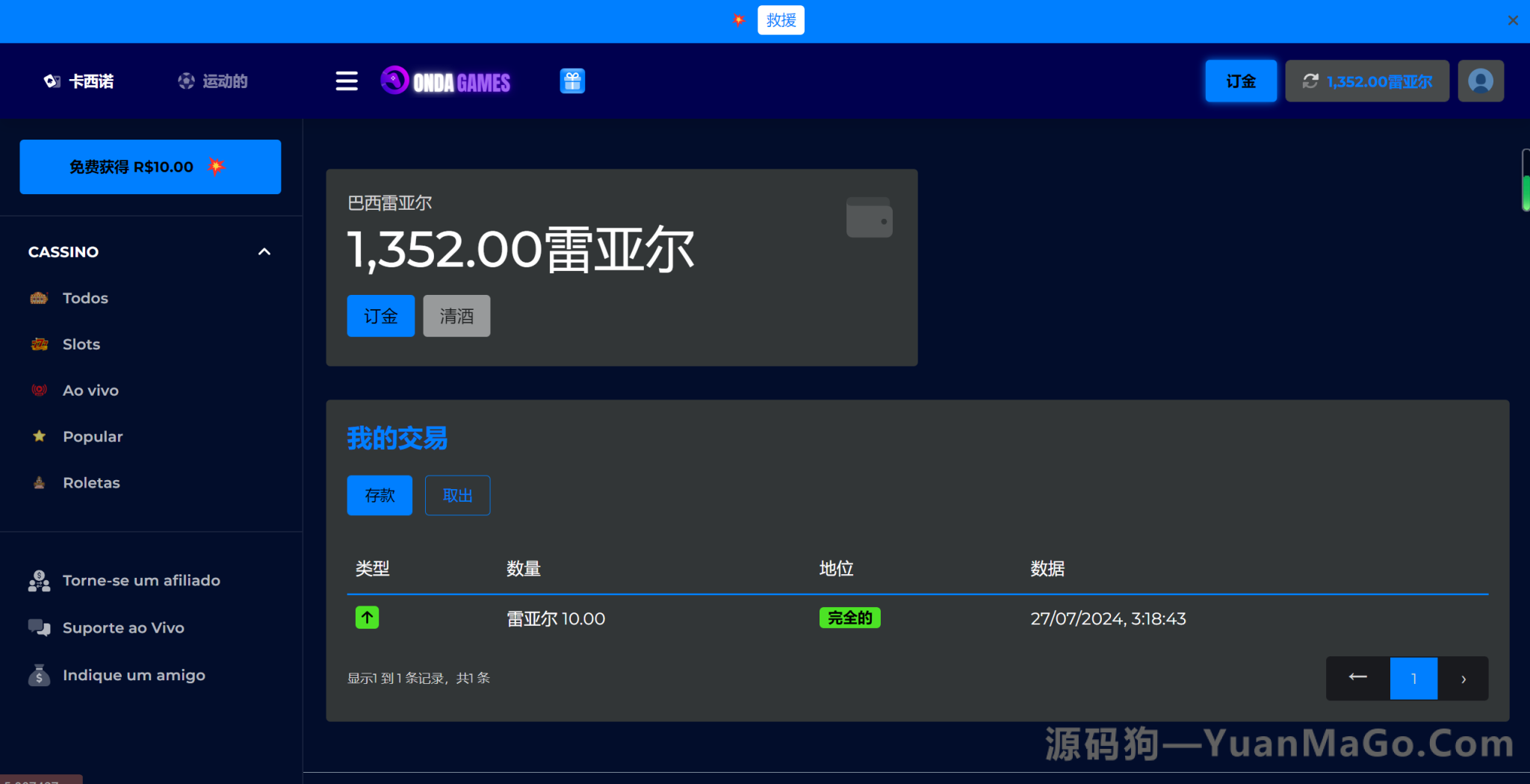Refresh the balance with the sync icon
Image resolution: width=1530 pixels, height=784 pixels.
point(1311,81)
